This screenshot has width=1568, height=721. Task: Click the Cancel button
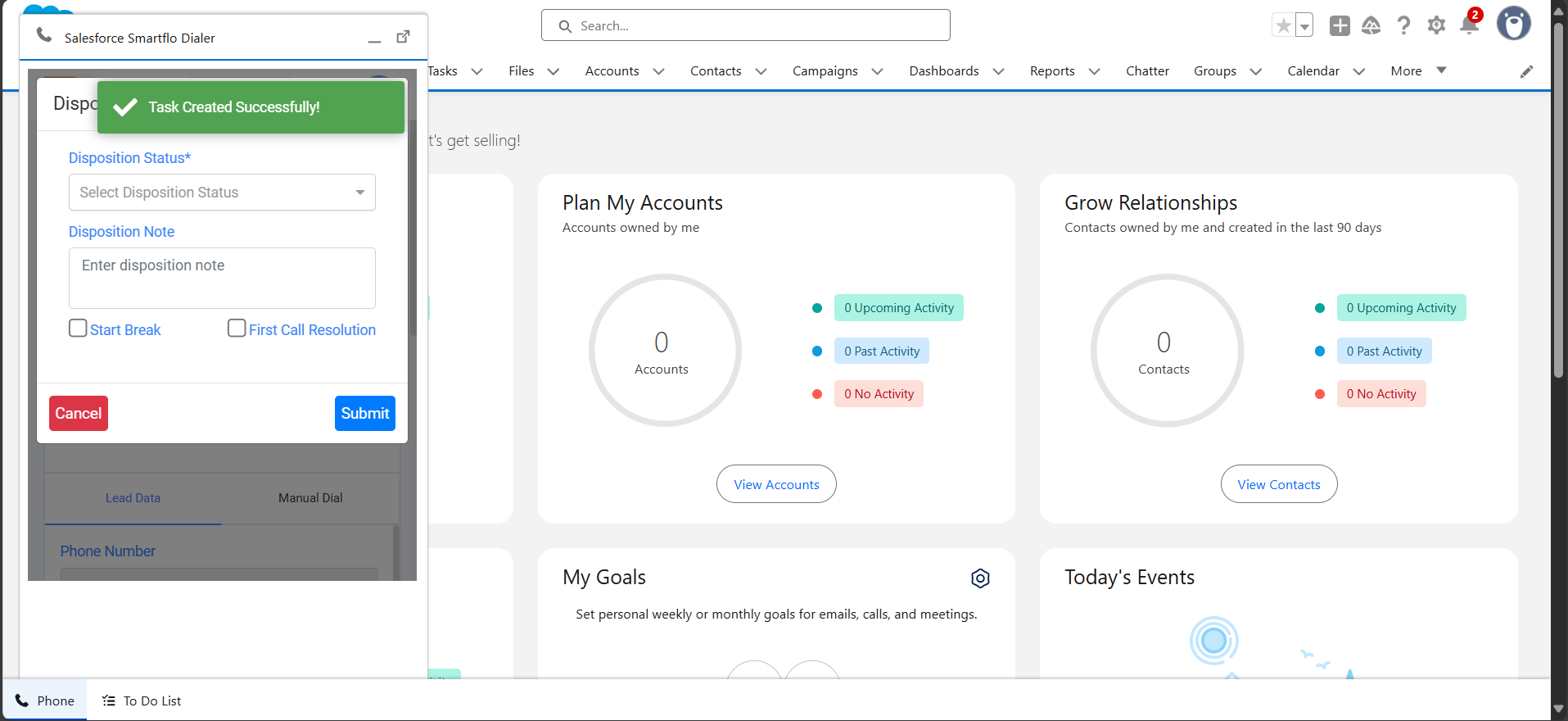pyautogui.click(x=79, y=414)
